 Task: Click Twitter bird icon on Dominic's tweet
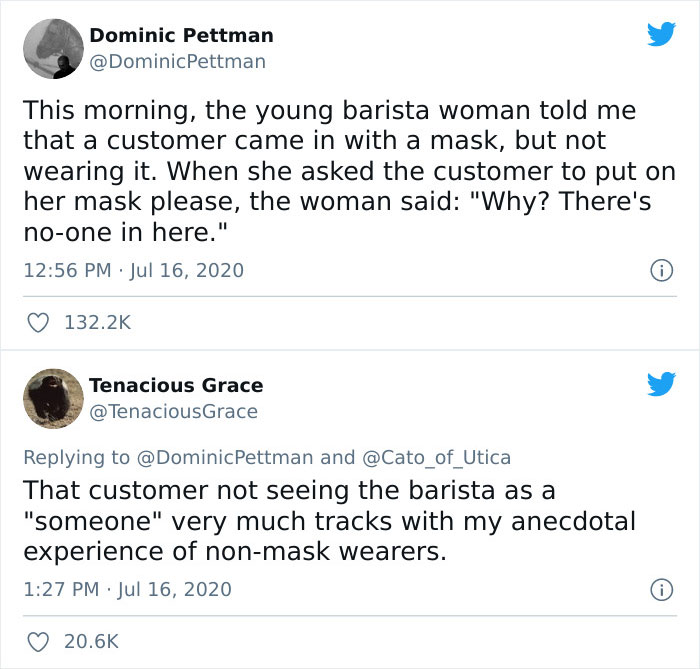pos(661,35)
